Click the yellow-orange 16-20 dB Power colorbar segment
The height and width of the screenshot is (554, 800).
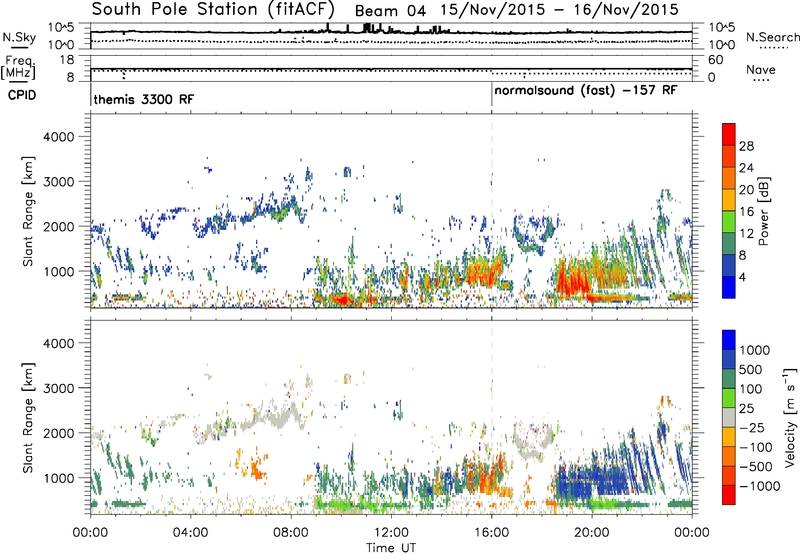coord(729,199)
